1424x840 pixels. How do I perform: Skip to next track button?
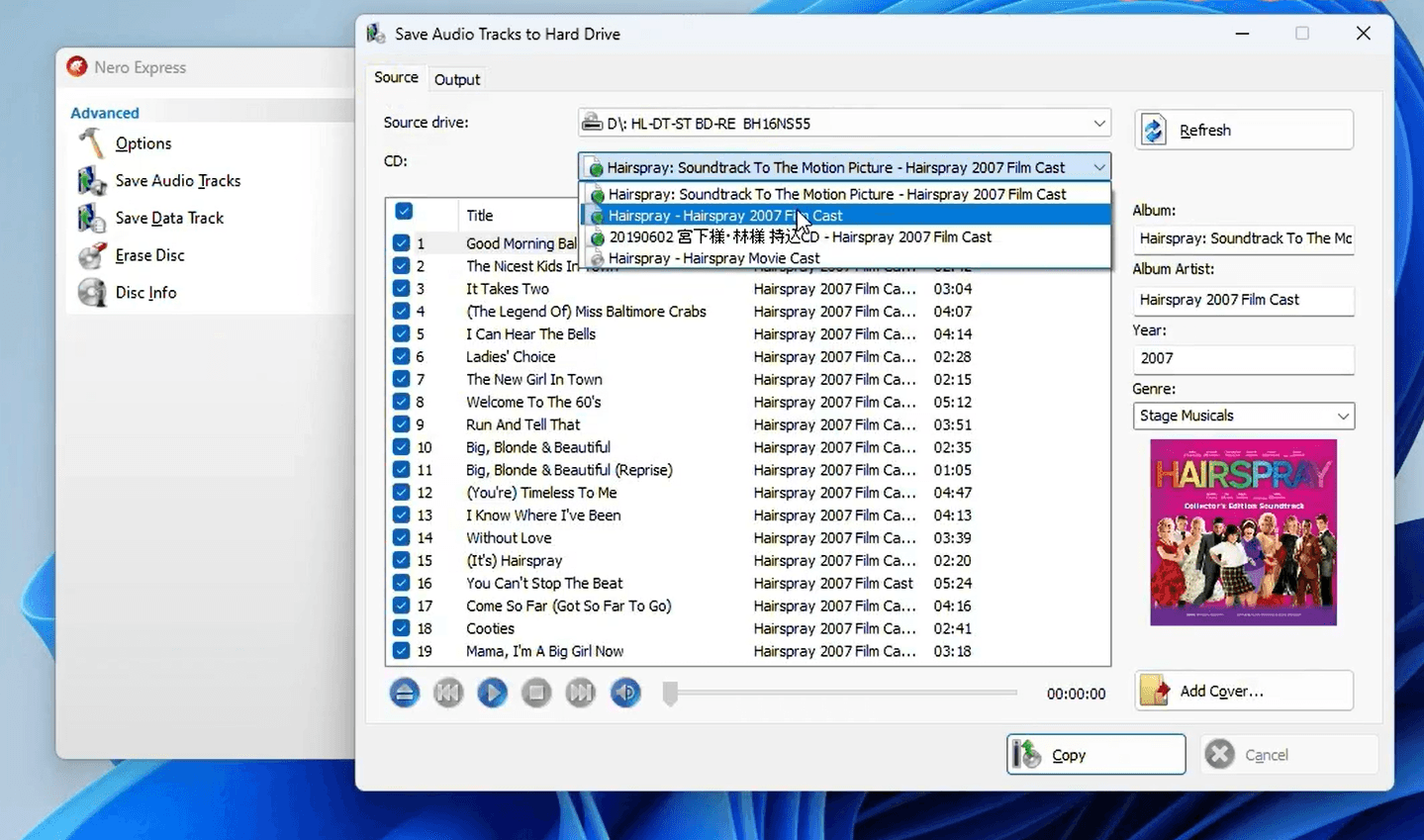pyautogui.click(x=581, y=693)
